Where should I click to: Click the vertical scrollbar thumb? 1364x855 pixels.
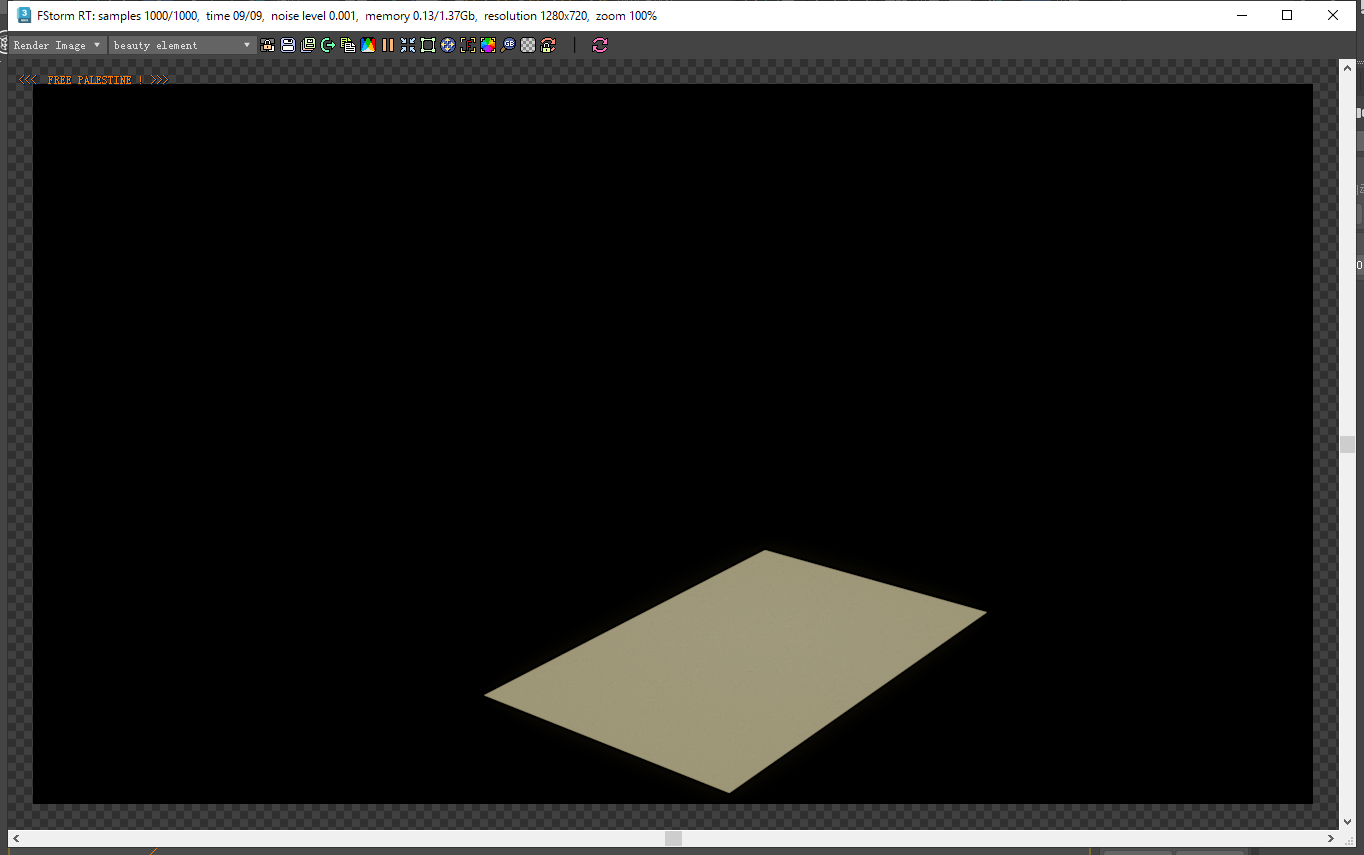(x=1347, y=444)
